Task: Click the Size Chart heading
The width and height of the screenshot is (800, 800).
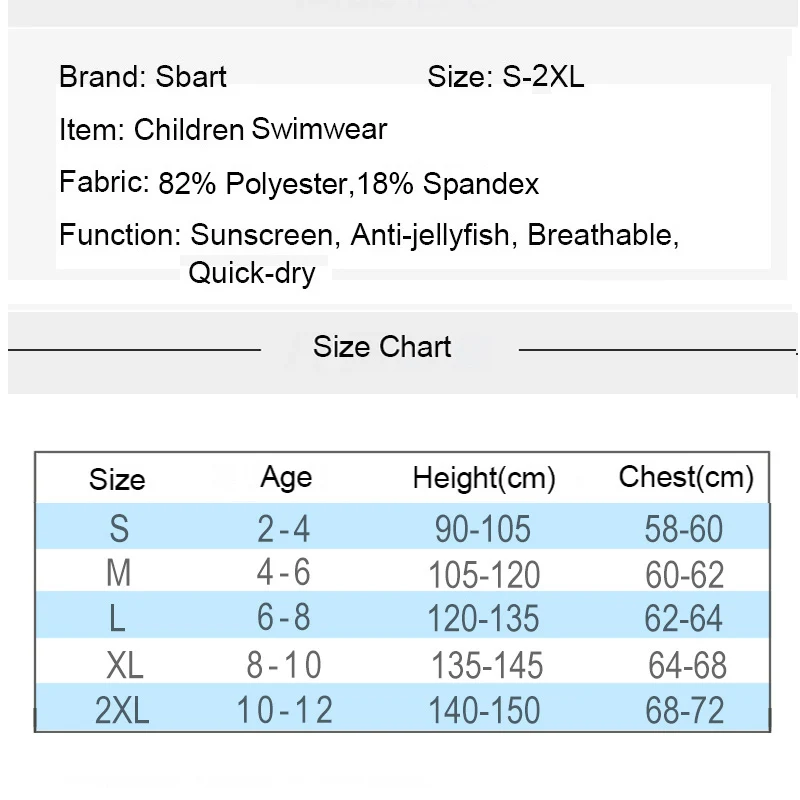Action: coord(382,347)
